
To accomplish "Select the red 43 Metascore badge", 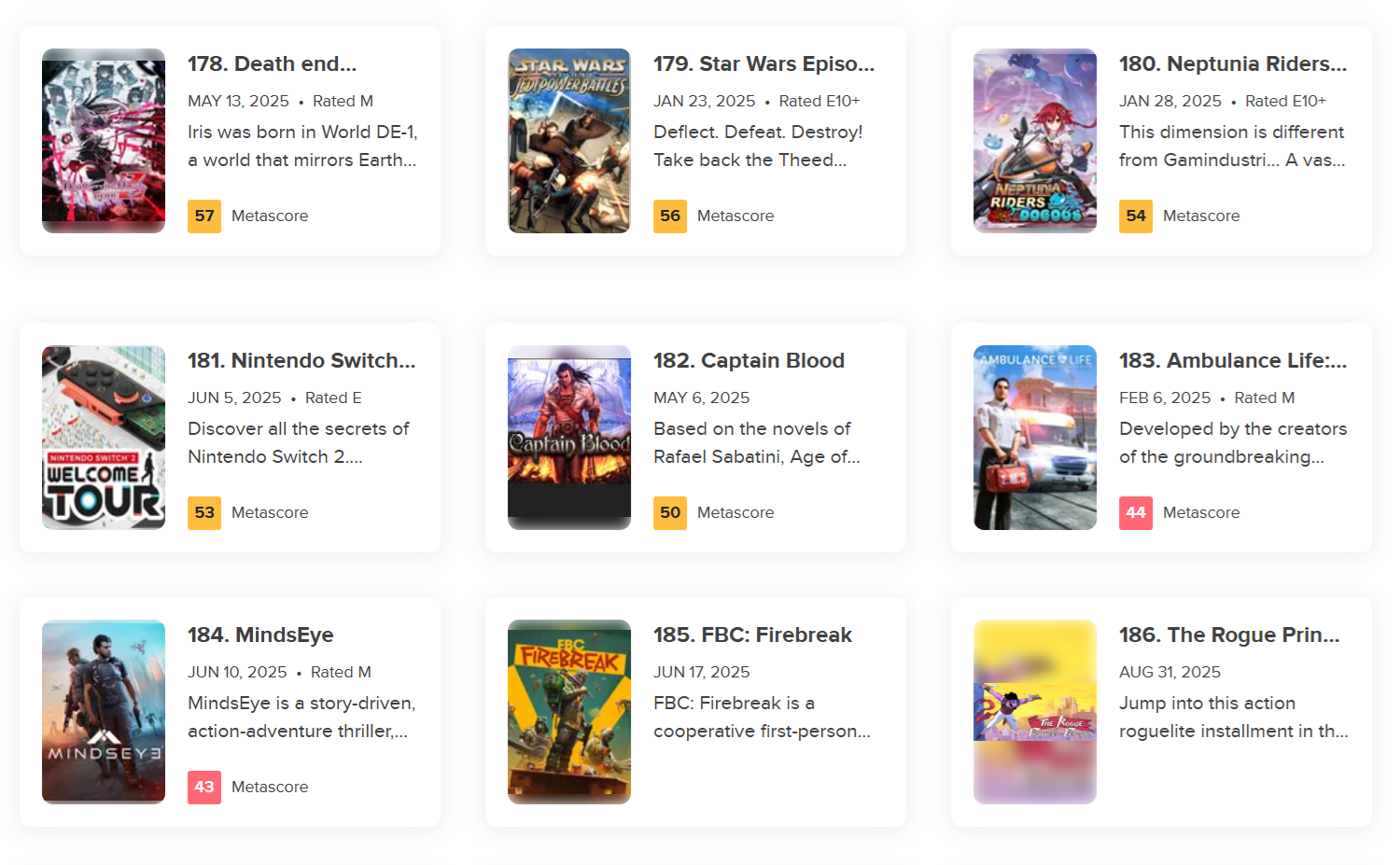I will 204,787.
